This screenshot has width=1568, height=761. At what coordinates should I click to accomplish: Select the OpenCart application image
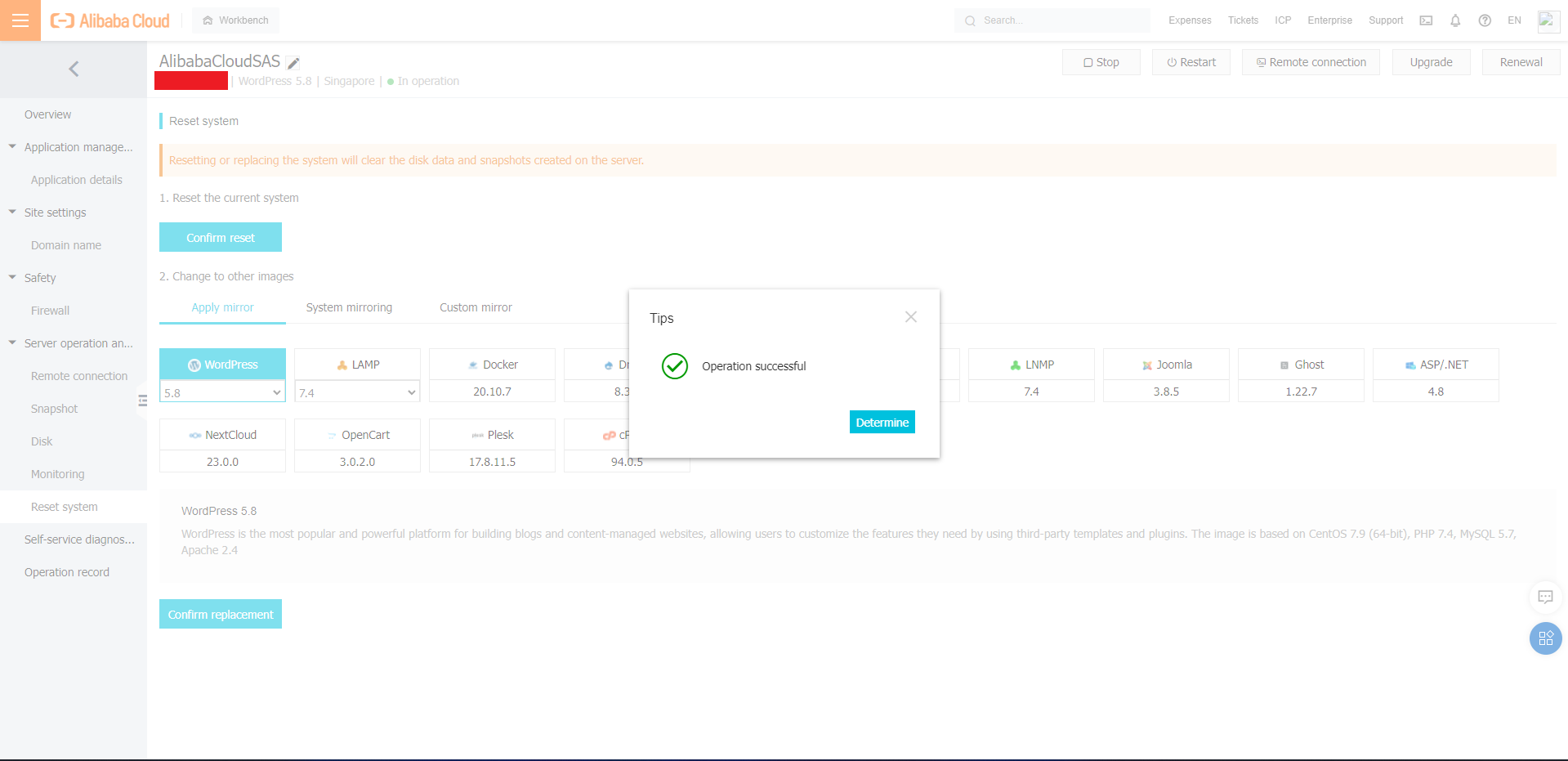click(357, 435)
